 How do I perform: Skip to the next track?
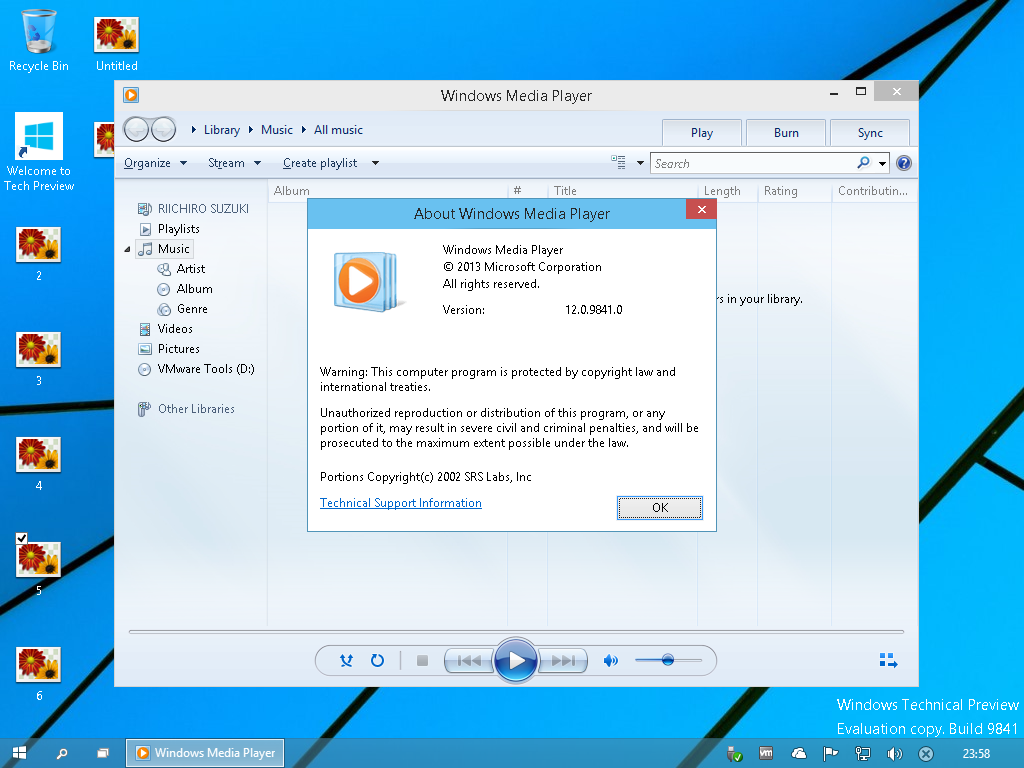pos(562,661)
